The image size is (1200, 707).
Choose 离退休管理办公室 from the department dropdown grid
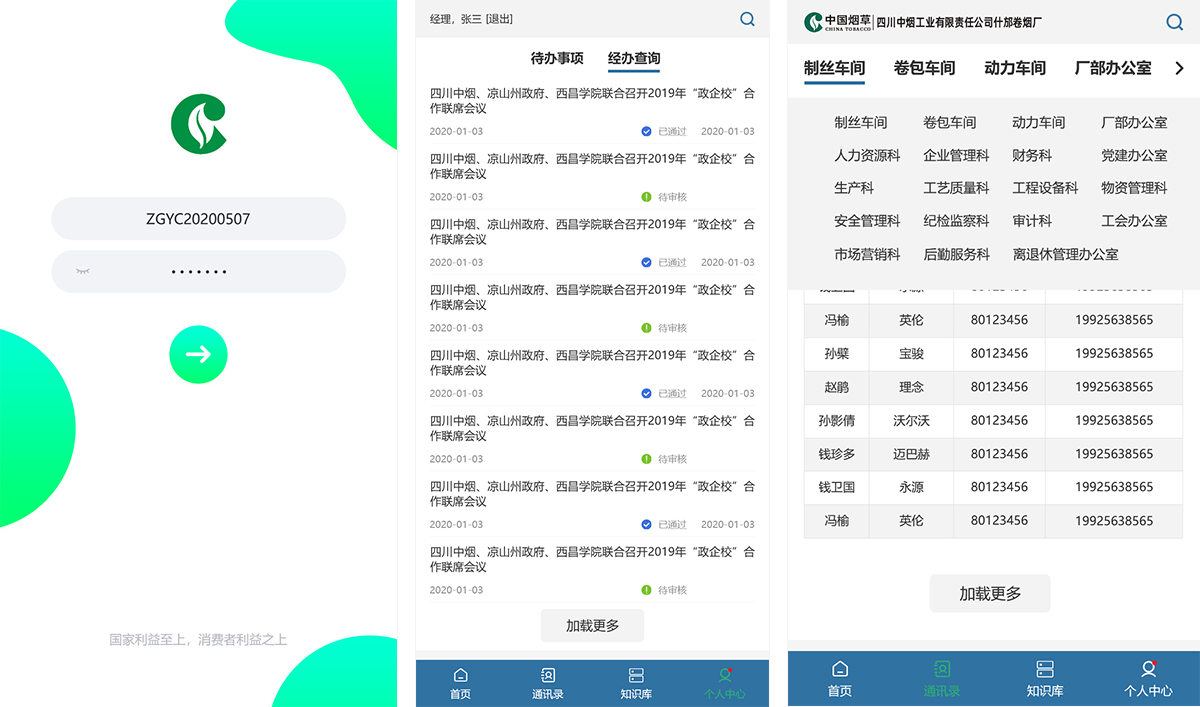pos(1065,254)
